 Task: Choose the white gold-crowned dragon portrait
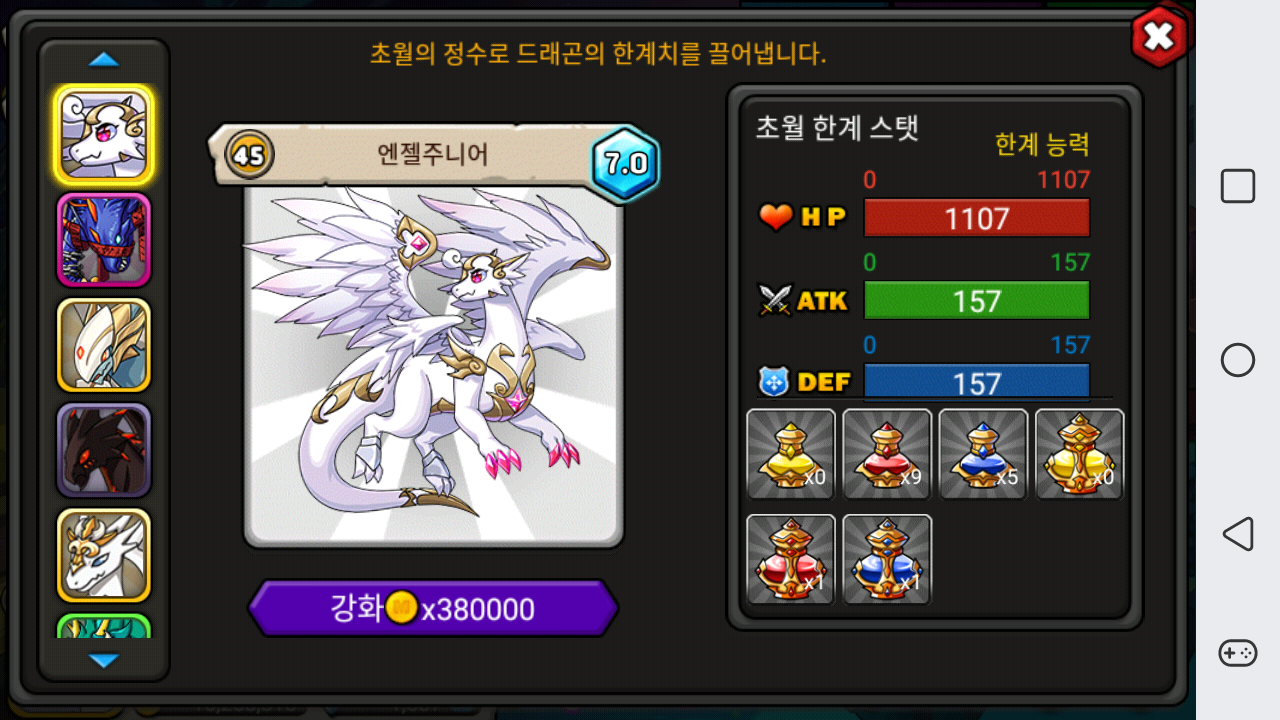pos(104,555)
